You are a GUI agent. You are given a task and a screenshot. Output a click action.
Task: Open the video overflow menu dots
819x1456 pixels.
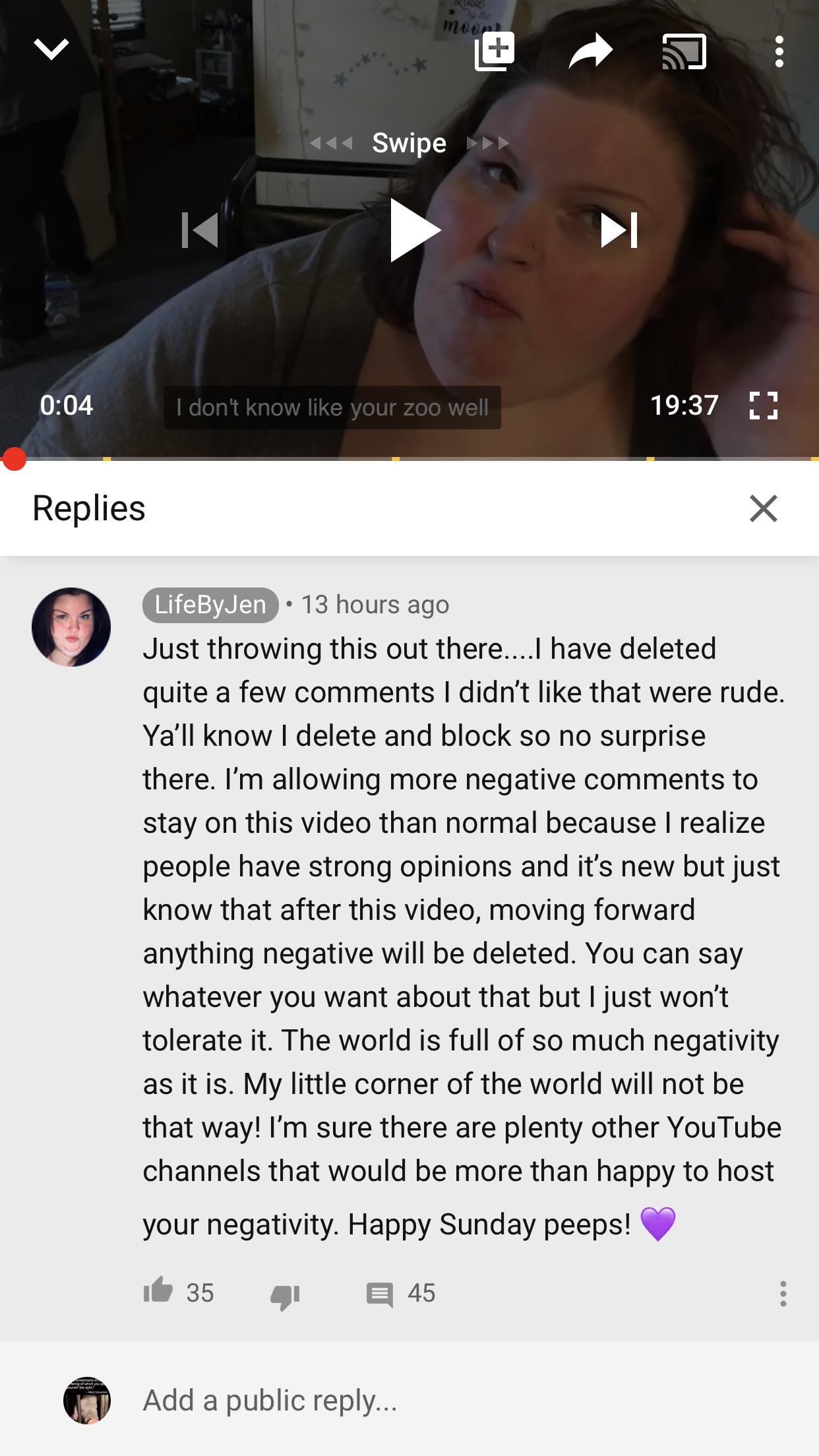[779, 51]
